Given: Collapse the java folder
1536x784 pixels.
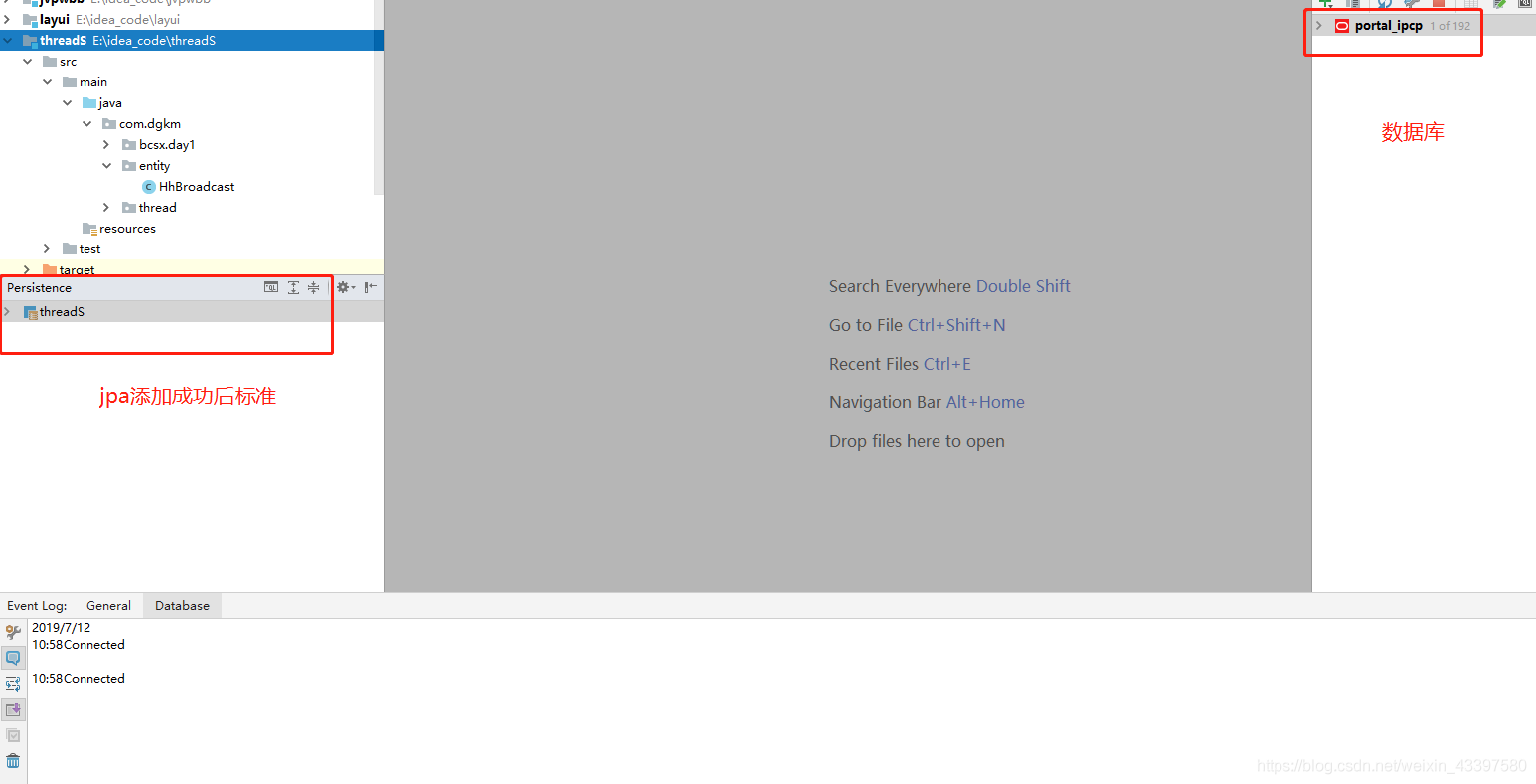Looking at the screenshot, I should [x=68, y=103].
